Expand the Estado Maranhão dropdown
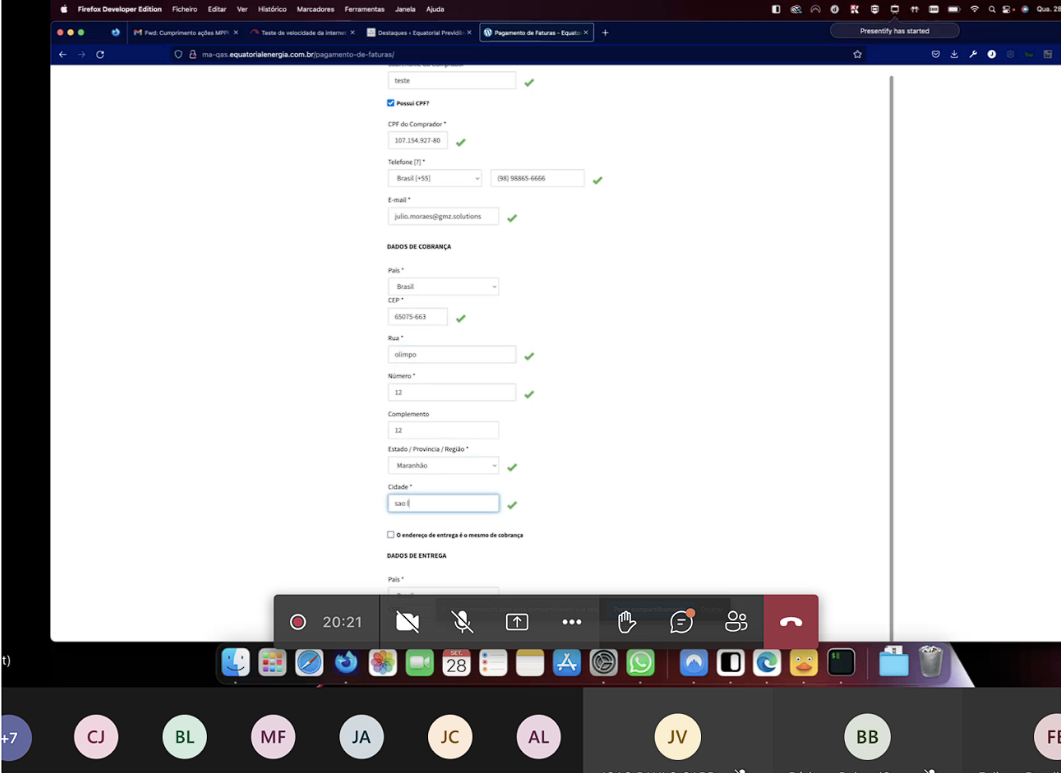 (x=443, y=466)
